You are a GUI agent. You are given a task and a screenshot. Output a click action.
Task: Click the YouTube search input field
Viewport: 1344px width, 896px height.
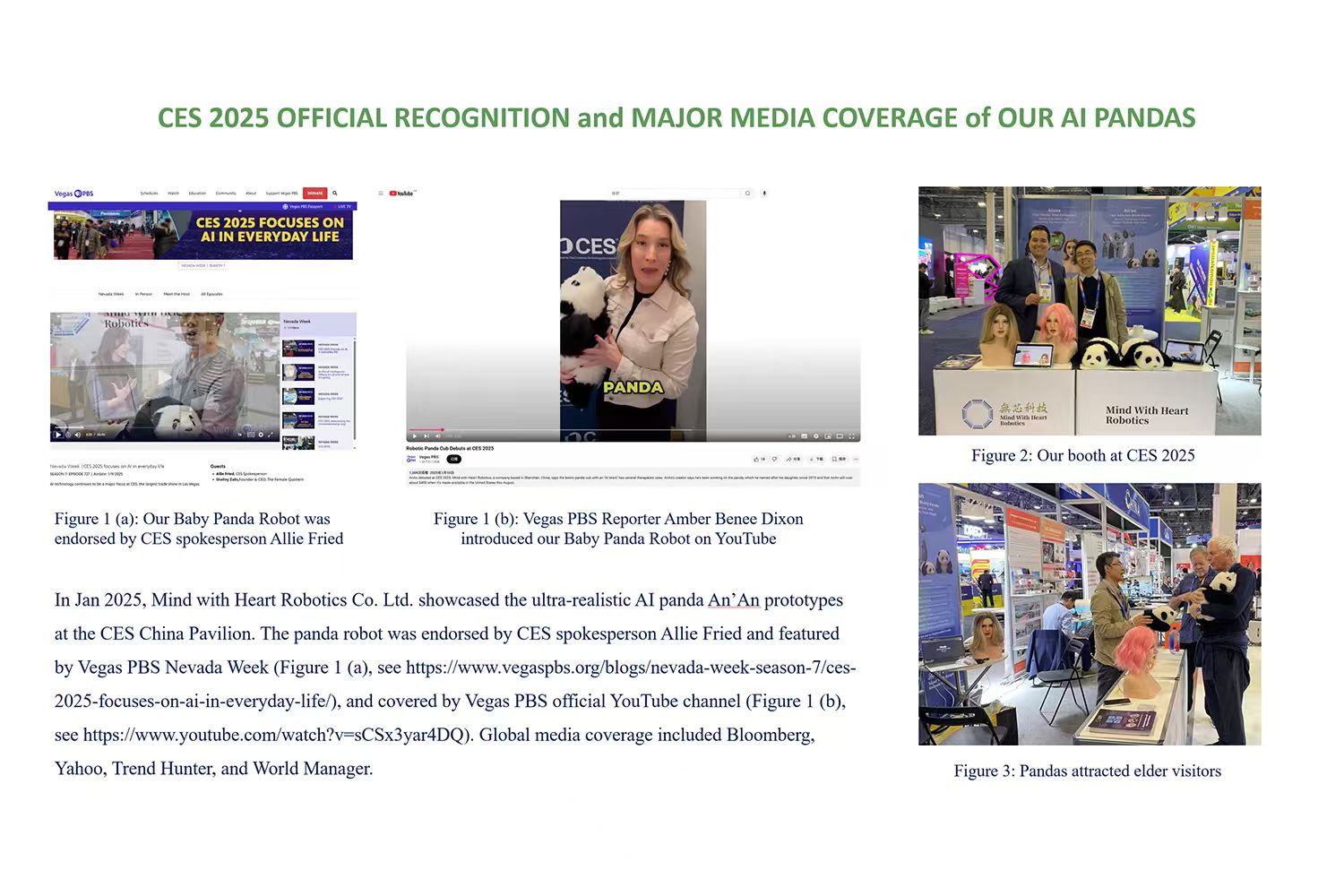672,194
